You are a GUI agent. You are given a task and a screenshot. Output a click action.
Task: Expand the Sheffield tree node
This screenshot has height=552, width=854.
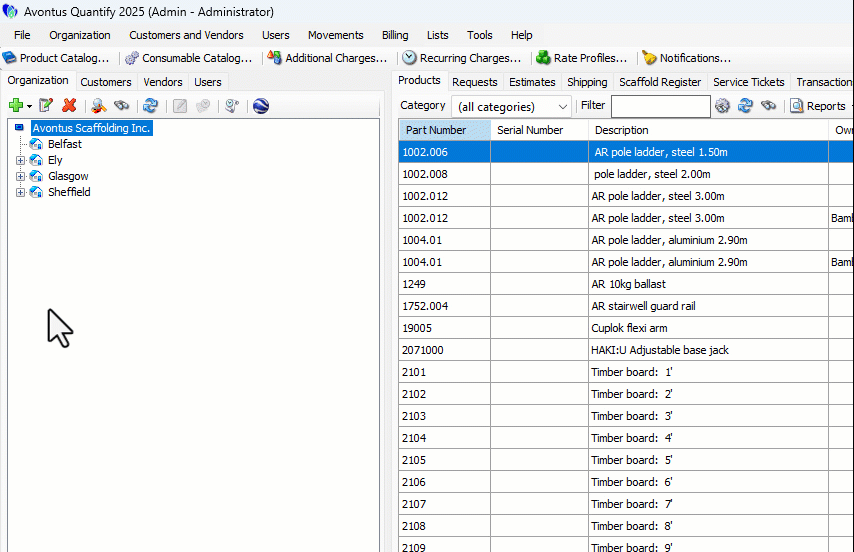[x=20, y=192]
